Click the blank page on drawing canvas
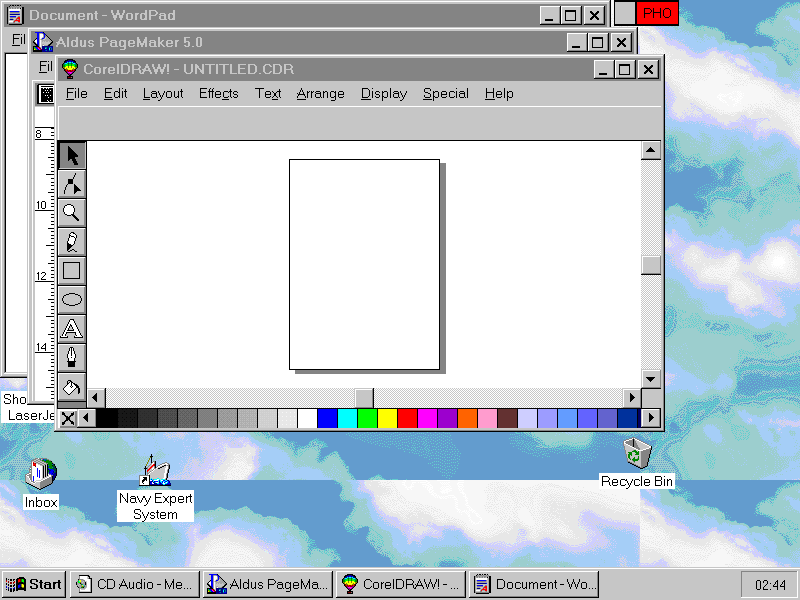The width and height of the screenshot is (800, 600). [364, 264]
